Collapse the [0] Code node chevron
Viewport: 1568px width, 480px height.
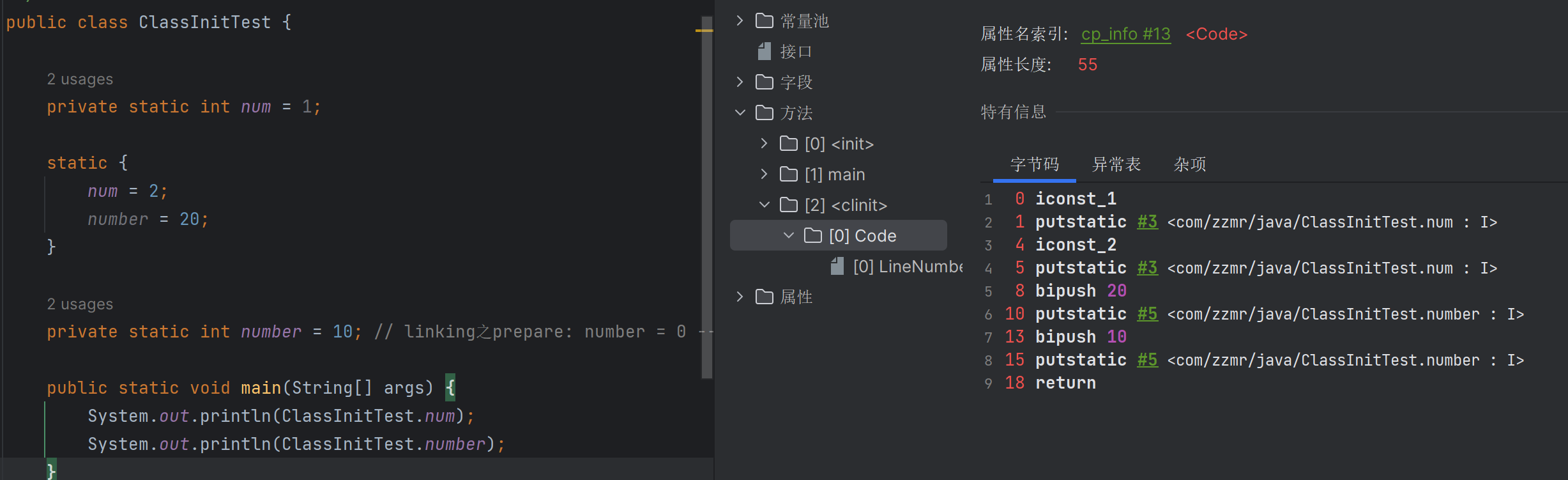(788, 236)
